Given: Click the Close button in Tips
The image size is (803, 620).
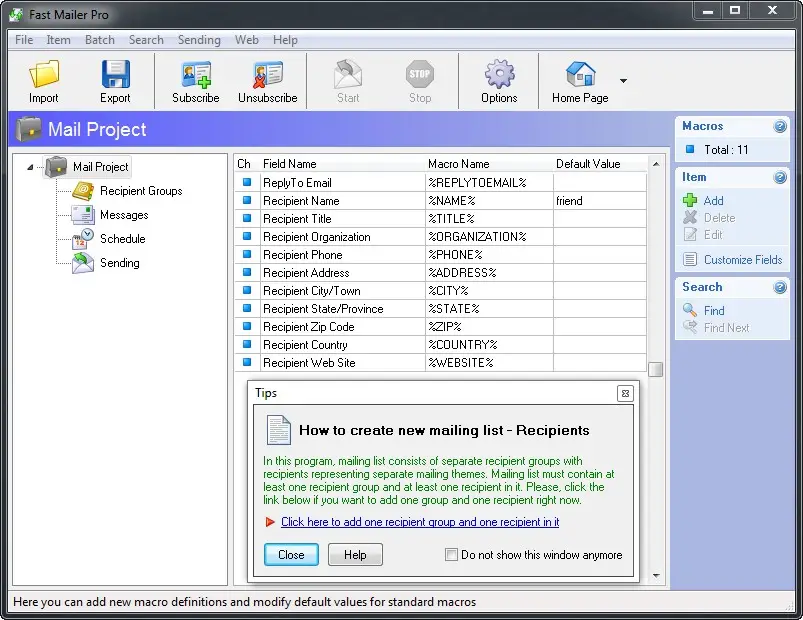Looking at the screenshot, I should 291,554.
